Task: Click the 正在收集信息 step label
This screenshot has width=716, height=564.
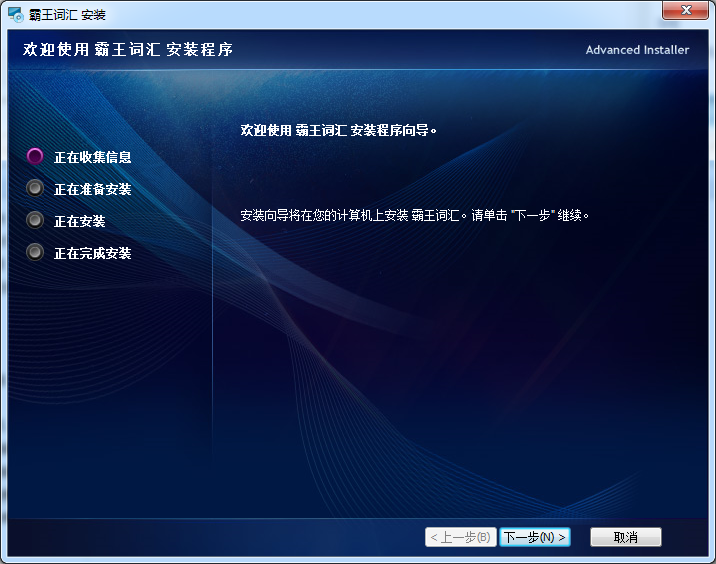Action: click(93, 157)
